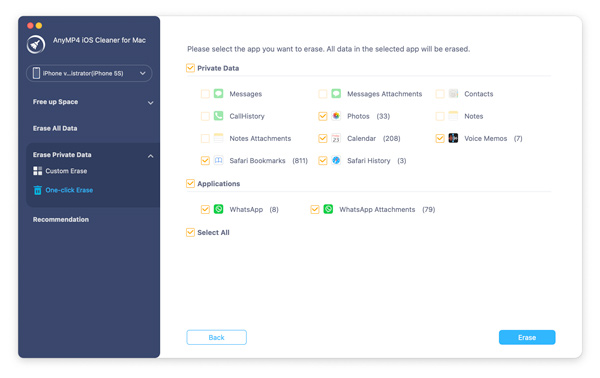Check the Messages checkbox
This screenshot has height=378, width=600.
205,94
